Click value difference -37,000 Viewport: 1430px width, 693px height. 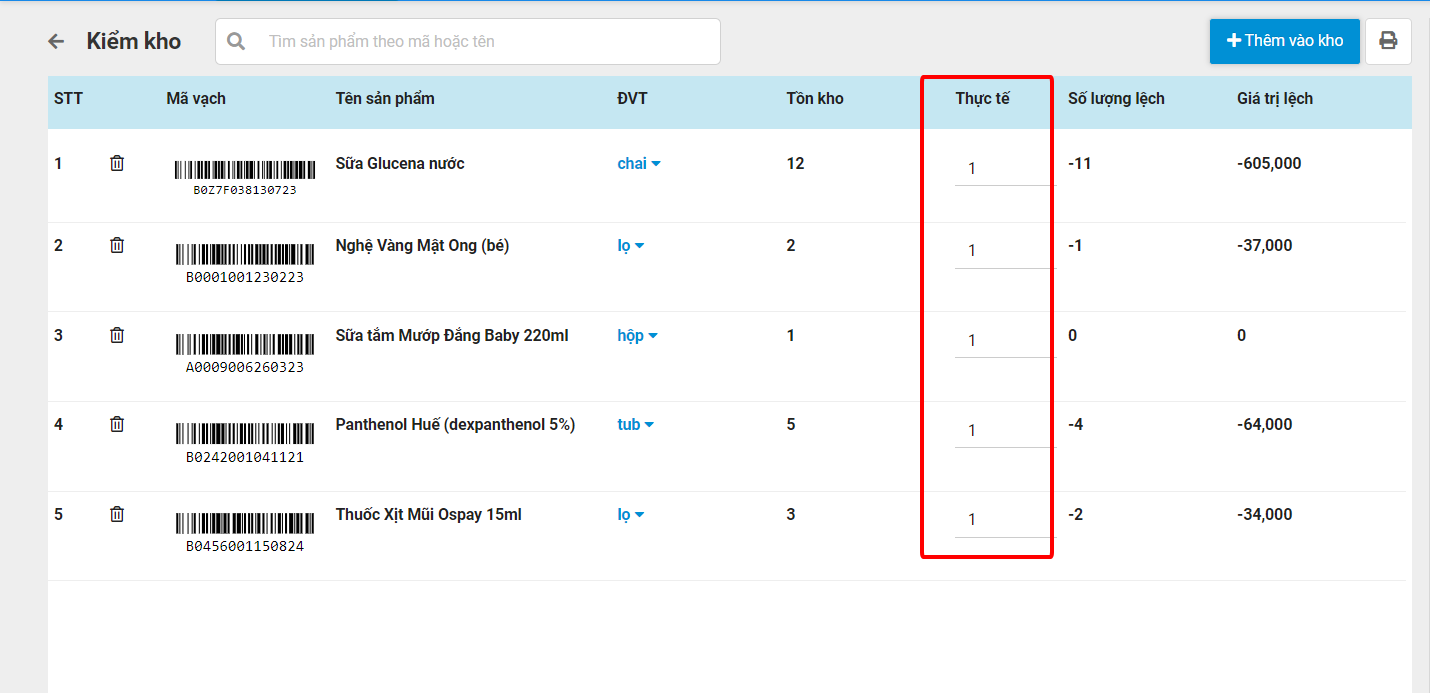[1265, 245]
